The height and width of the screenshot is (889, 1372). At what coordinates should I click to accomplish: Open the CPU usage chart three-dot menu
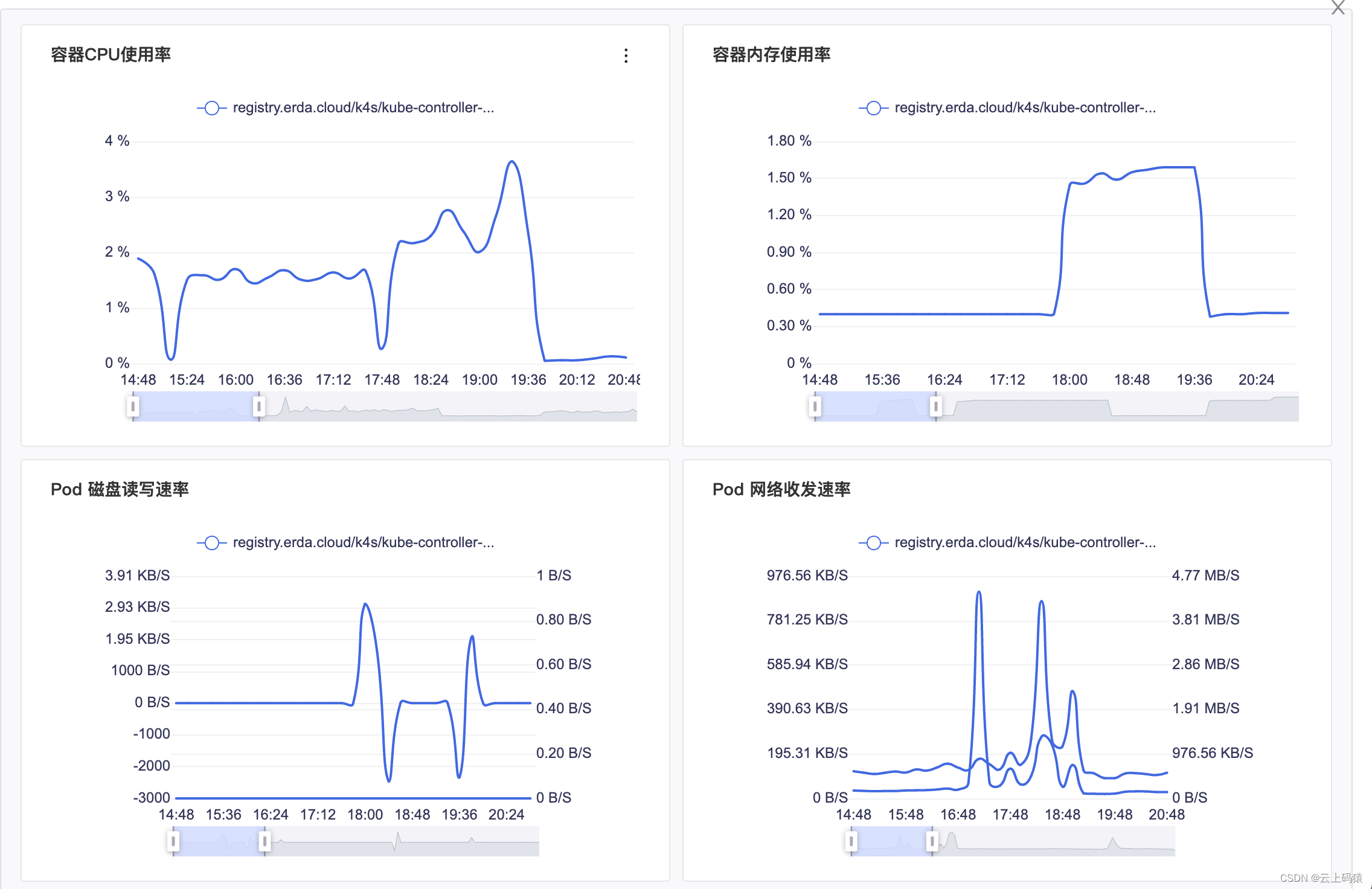[x=626, y=56]
